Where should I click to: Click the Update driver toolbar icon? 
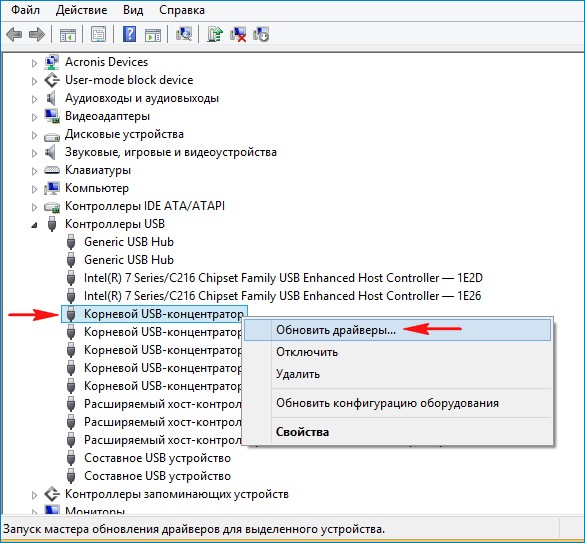click(x=215, y=34)
